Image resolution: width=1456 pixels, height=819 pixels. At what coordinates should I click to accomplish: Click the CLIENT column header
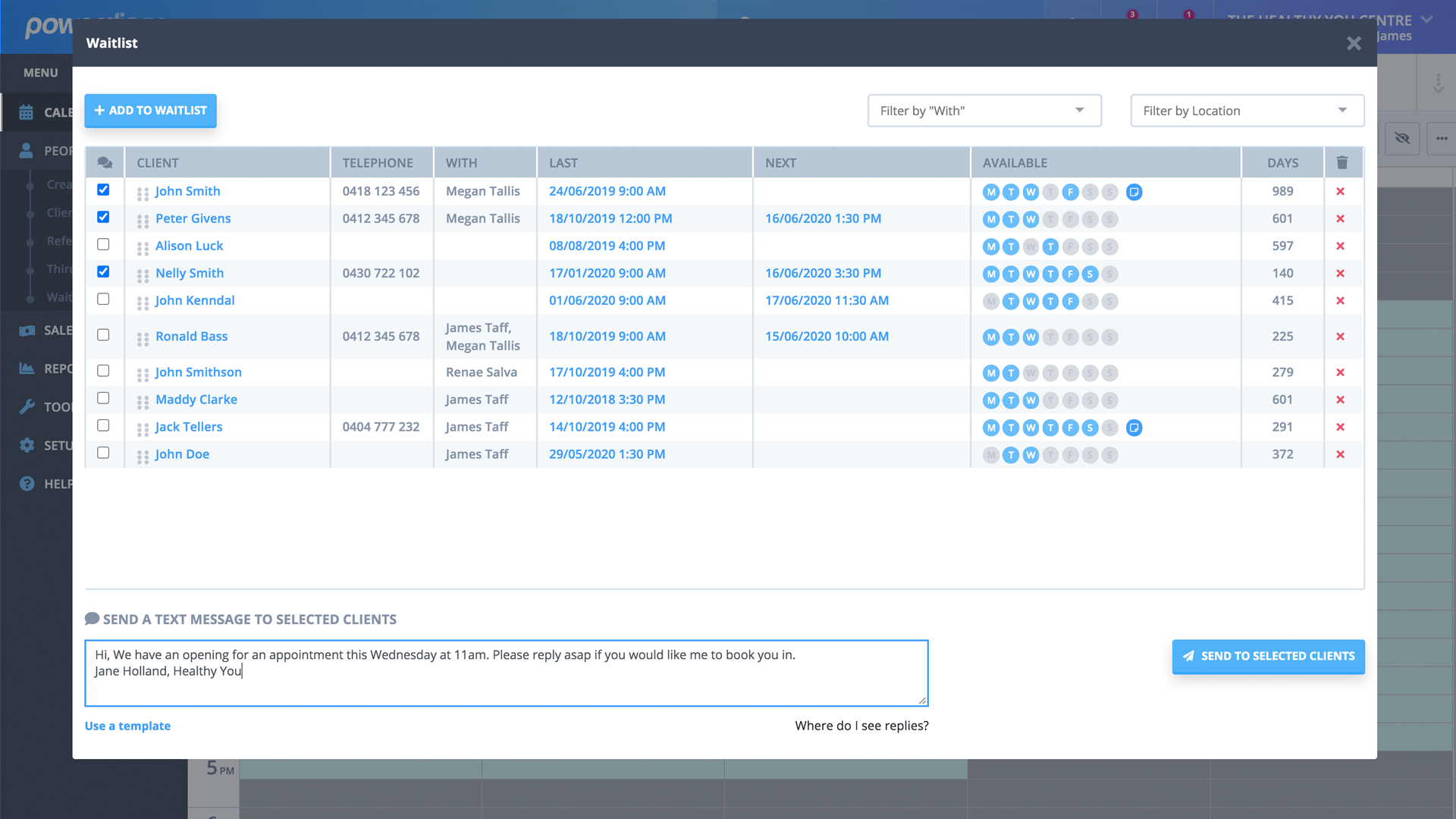(x=158, y=162)
